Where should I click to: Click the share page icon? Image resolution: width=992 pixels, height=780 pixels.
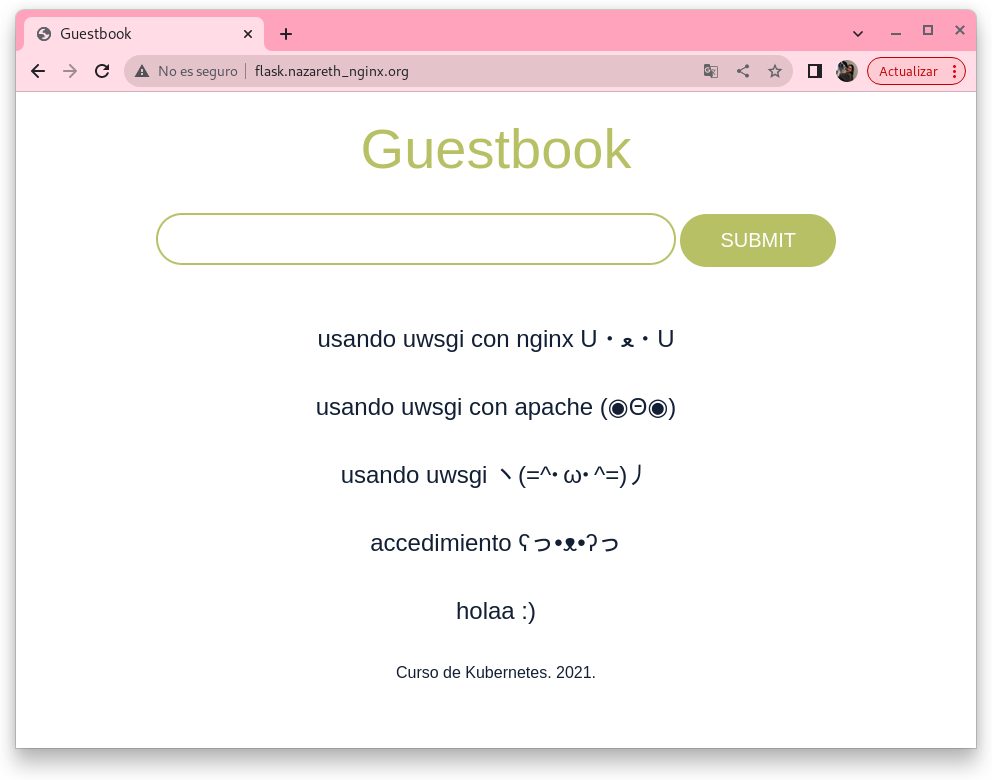(x=743, y=71)
